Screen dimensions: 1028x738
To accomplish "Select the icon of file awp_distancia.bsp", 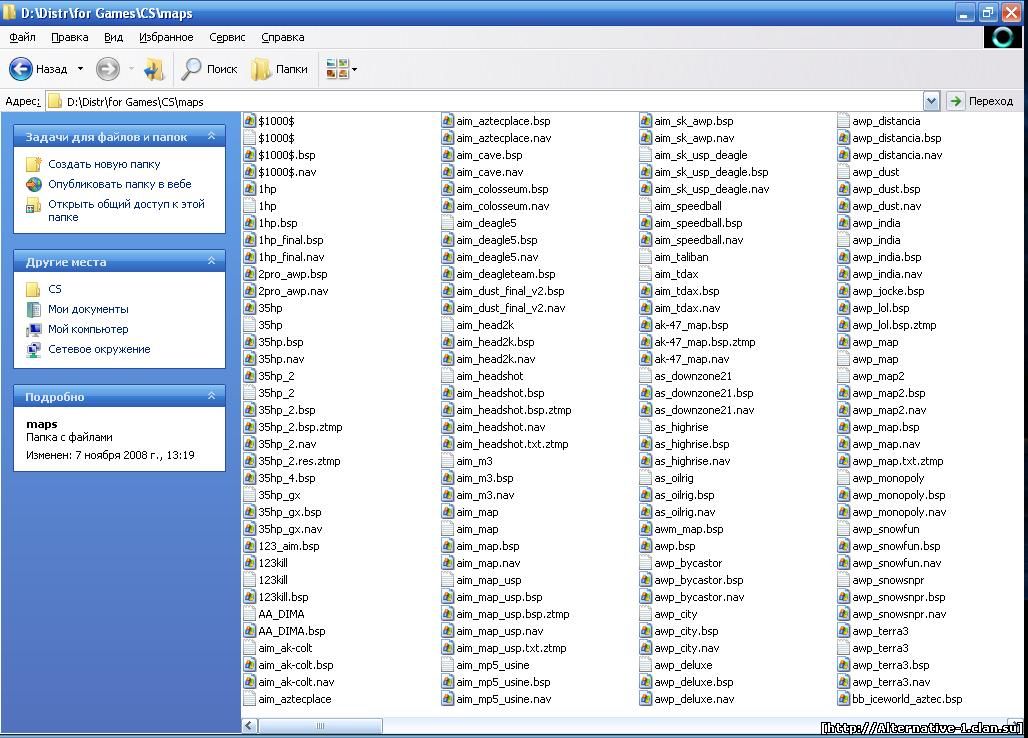I will 844,138.
